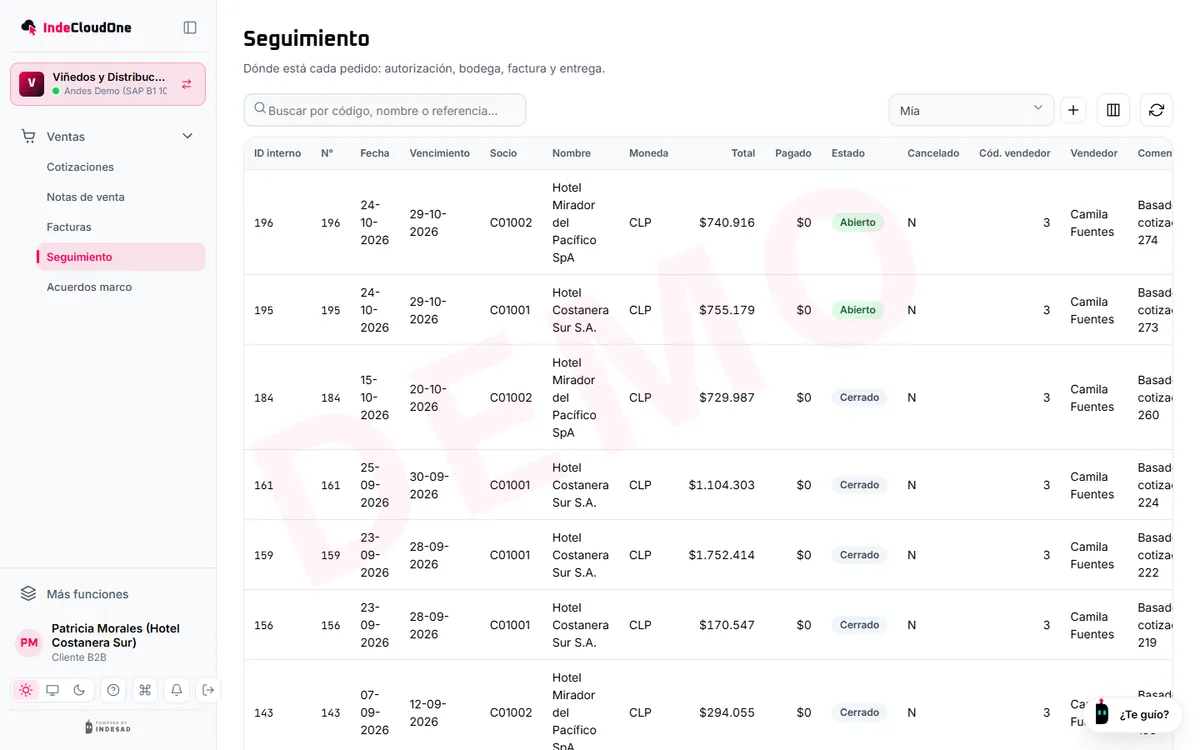This screenshot has height=750, width=1200.
Task: Open Acuerdos marco in the sidebar
Action: point(89,287)
